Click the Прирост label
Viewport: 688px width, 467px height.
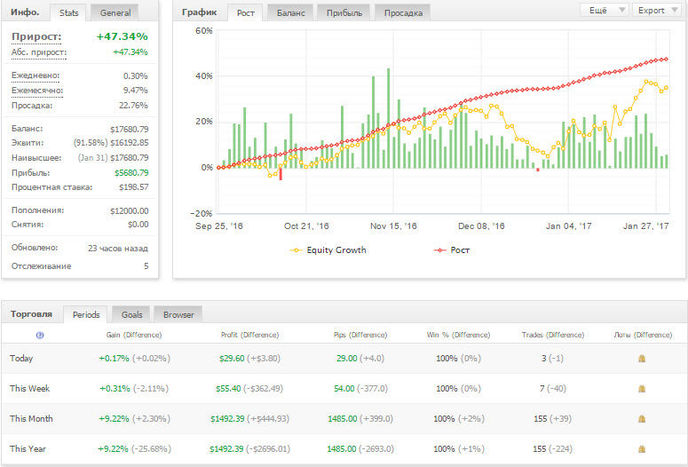pyautogui.click(x=36, y=37)
